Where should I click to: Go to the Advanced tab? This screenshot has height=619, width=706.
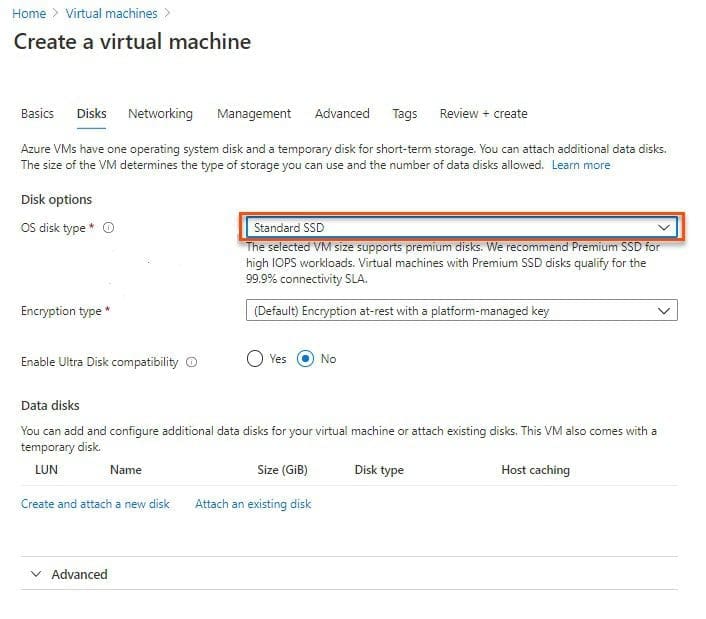(x=342, y=114)
